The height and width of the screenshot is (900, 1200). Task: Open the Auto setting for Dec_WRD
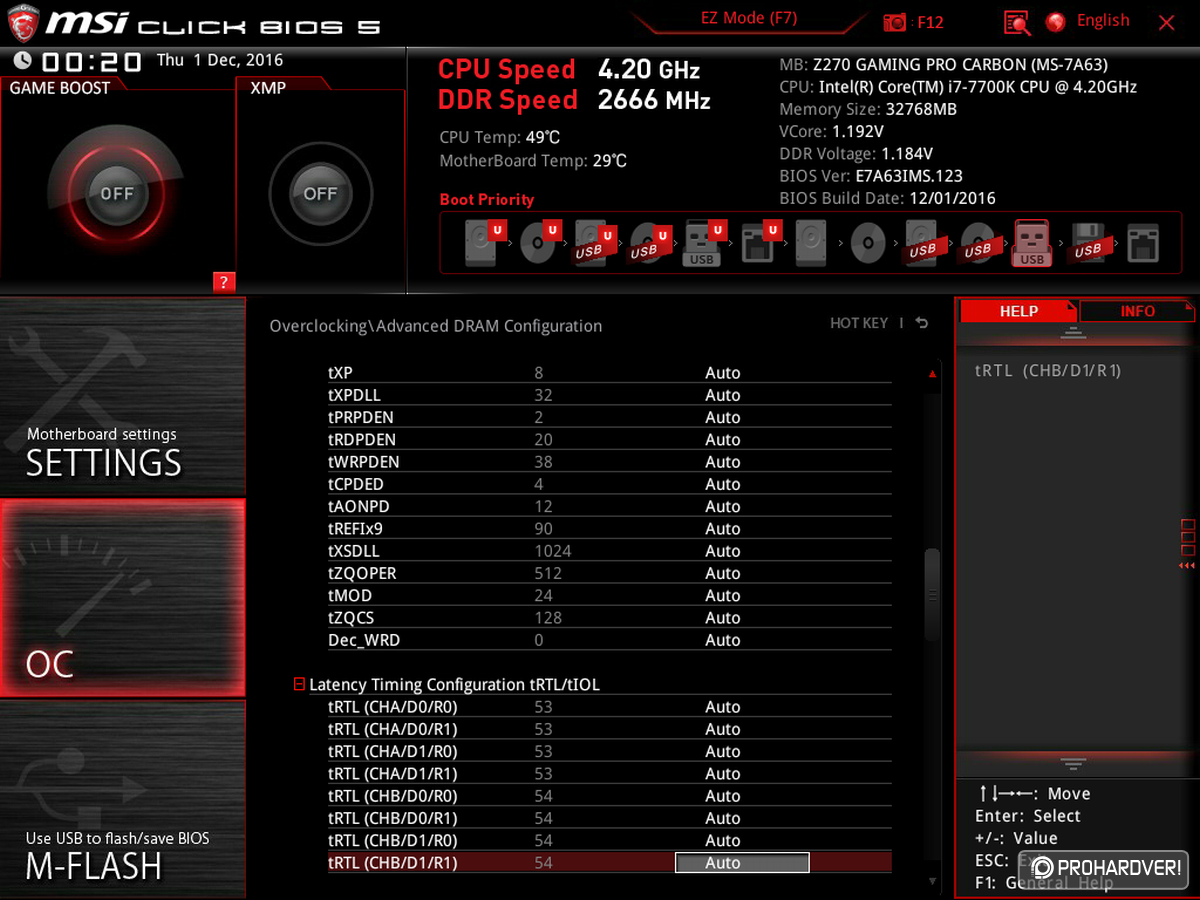point(723,640)
